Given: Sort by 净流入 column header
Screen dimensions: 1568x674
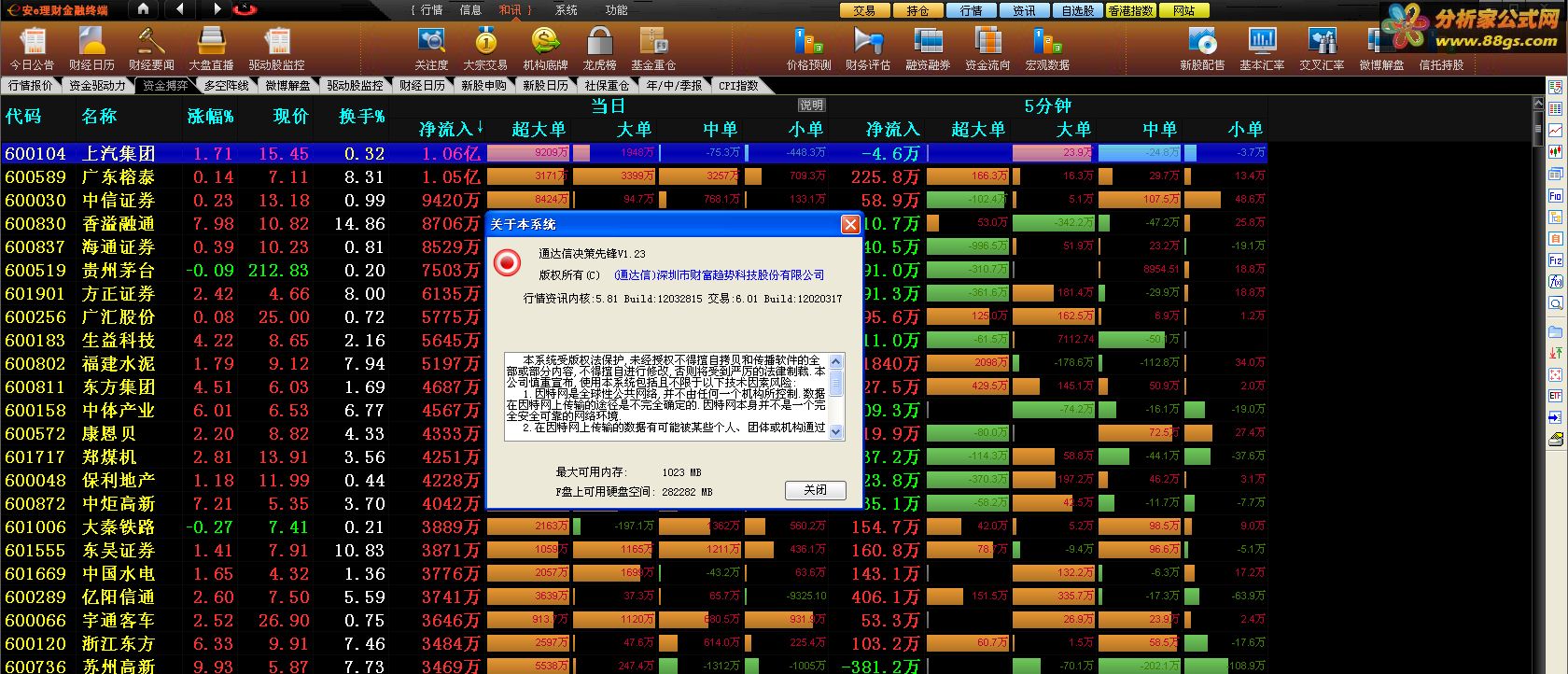Looking at the screenshot, I should point(450,129).
